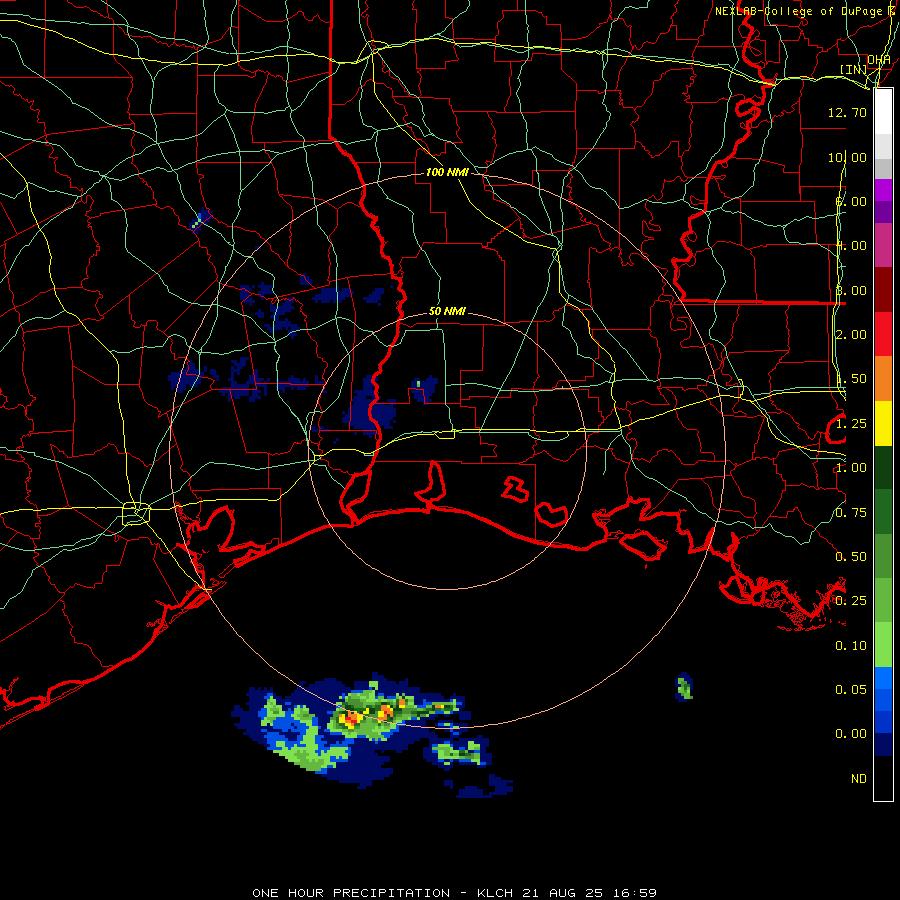Image resolution: width=900 pixels, height=900 pixels.
Task: Click the KLCH radar station identifier
Action: point(495,893)
